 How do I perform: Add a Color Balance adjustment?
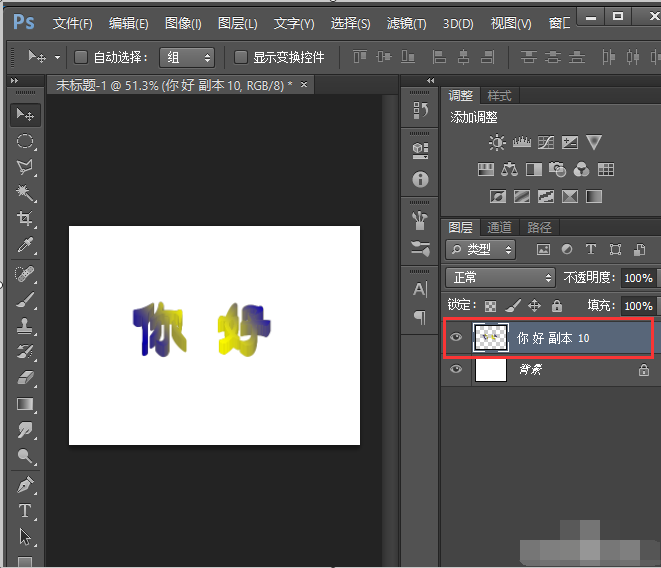[510, 170]
